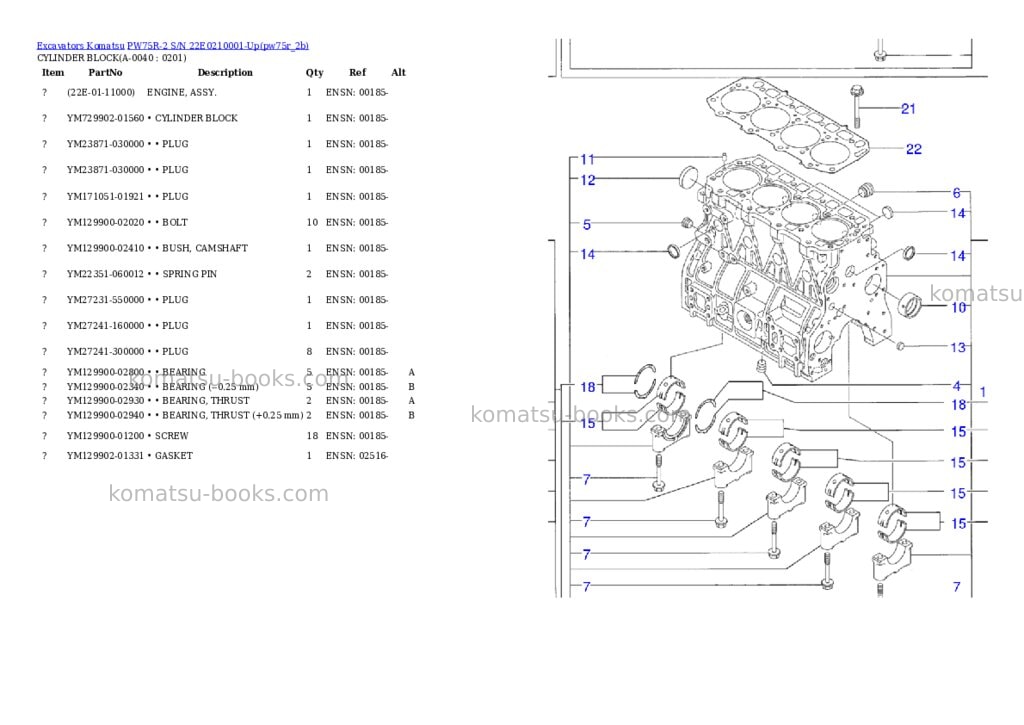
Task: Click the Qty column header
Action: tap(314, 72)
